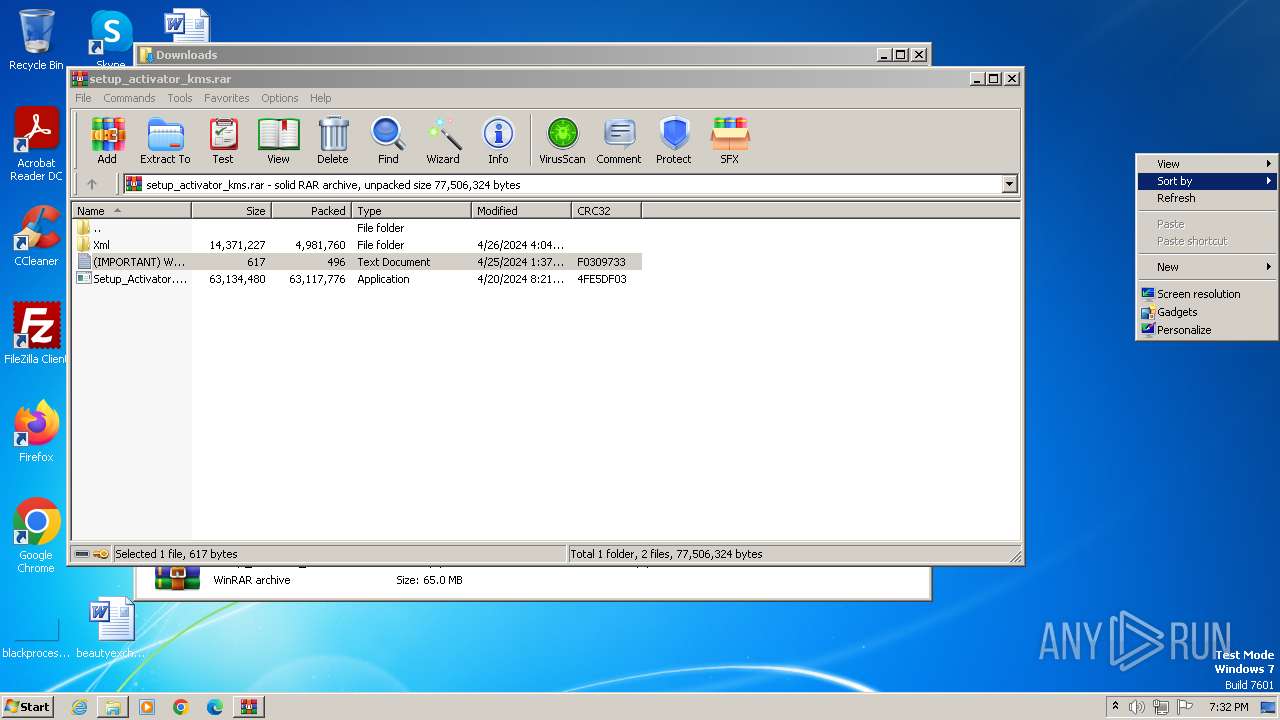Viewport: 1280px width, 720px height.
Task: Sort by the Size column header
Action: click(231, 210)
